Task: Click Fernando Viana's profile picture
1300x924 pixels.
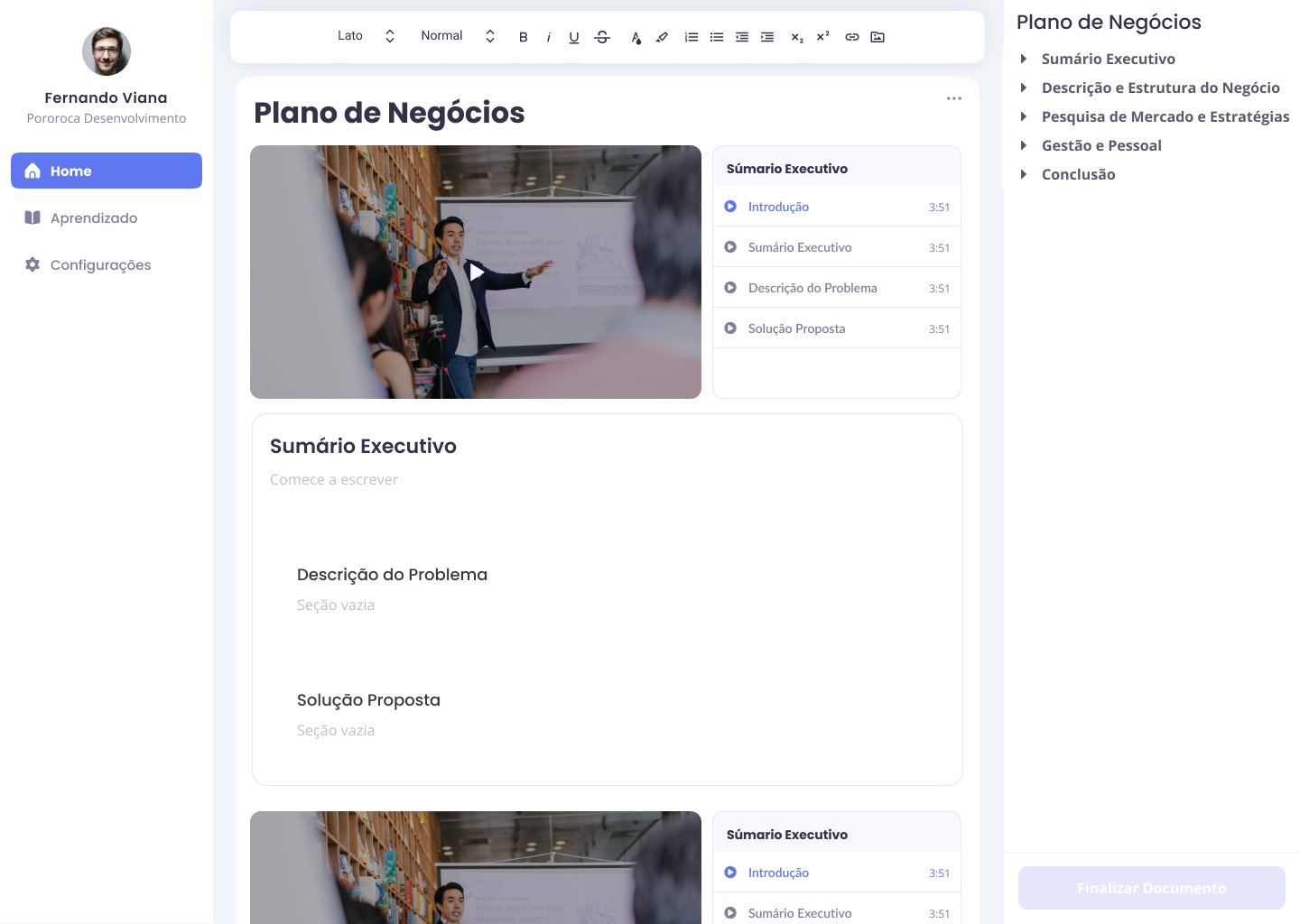Action: (107, 51)
